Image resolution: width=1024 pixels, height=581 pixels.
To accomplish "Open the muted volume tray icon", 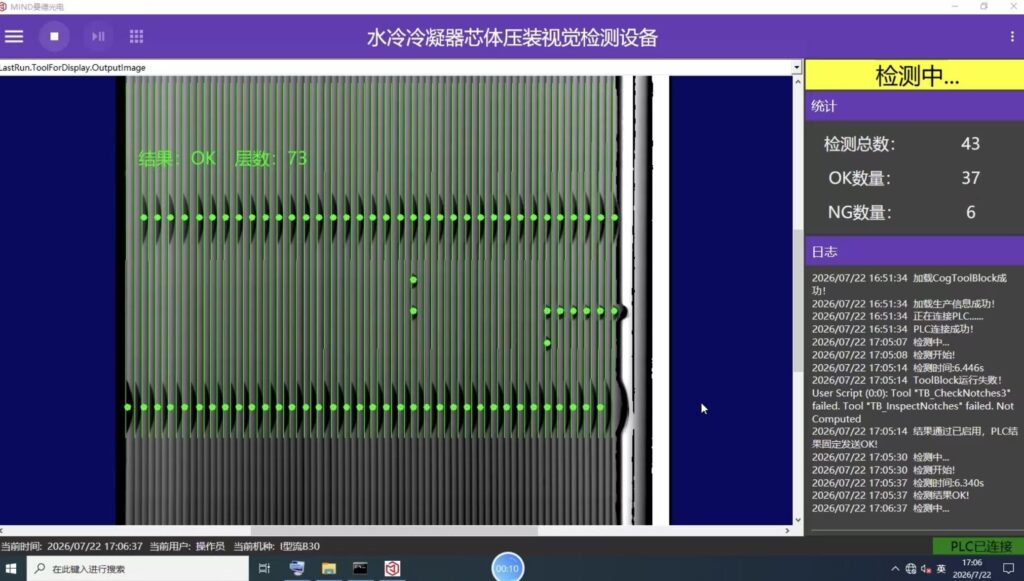I will pyautogui.click(x=925, y=569).
